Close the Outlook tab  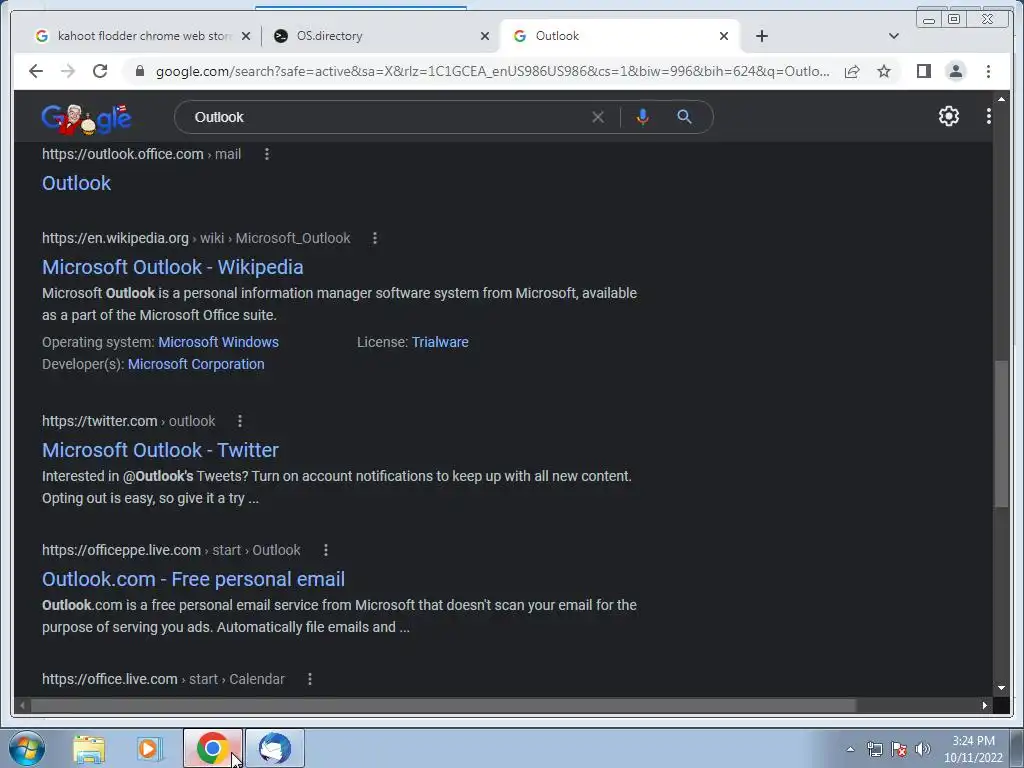tap(724, 36)
